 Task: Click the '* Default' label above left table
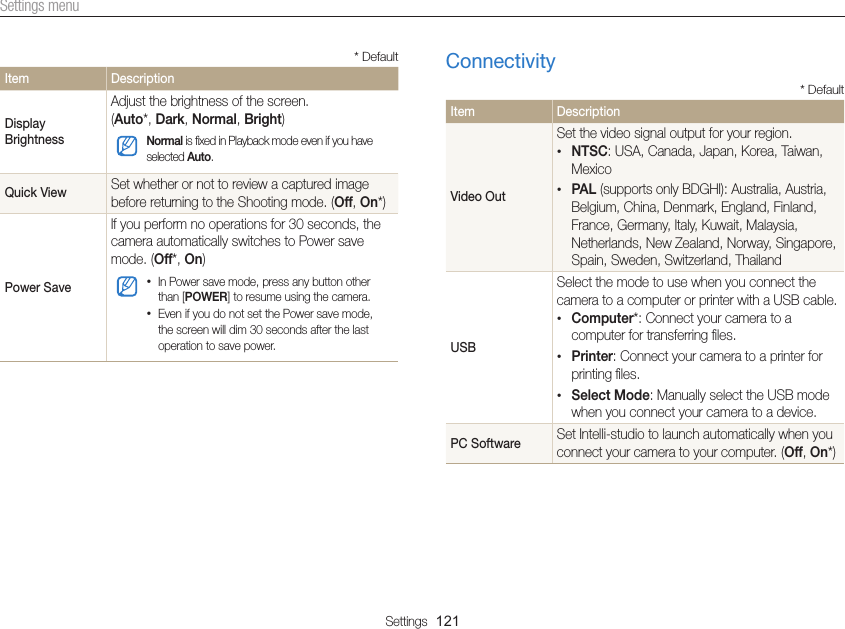click(x=376, y=57)
